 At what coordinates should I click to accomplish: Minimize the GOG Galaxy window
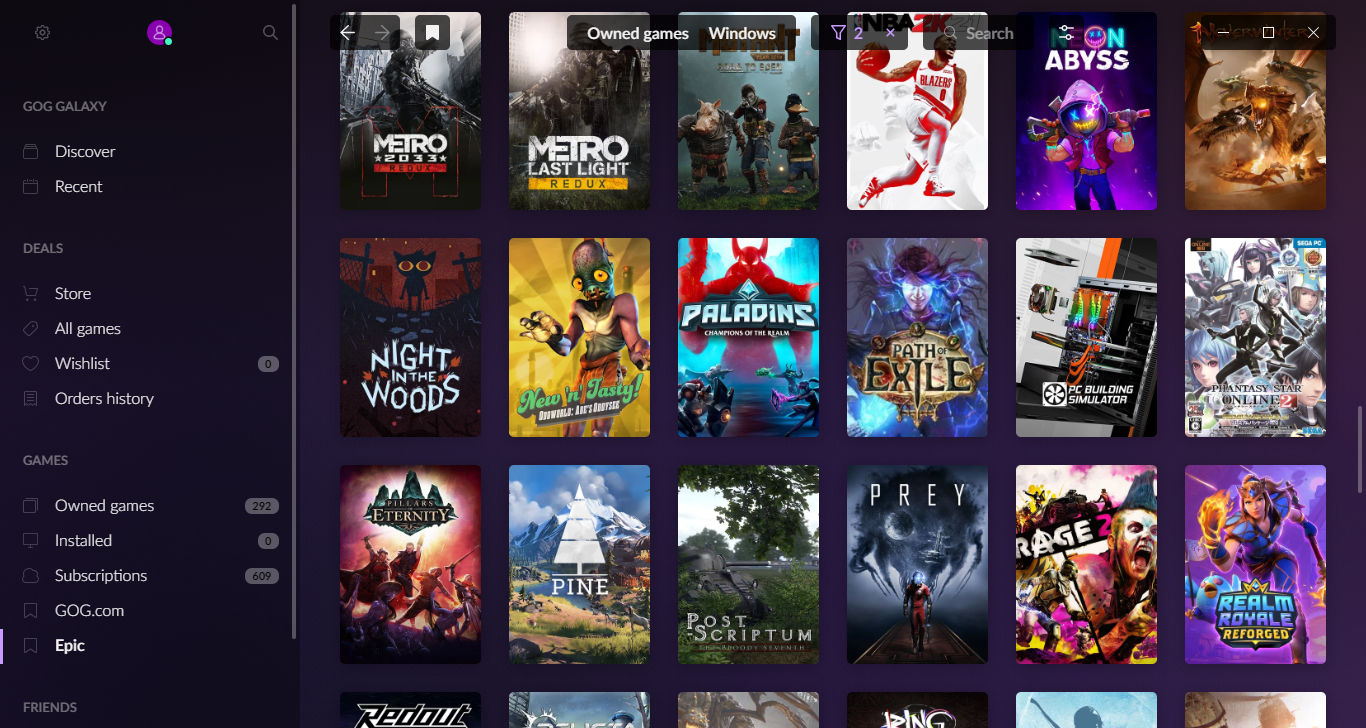(1223, 33)
